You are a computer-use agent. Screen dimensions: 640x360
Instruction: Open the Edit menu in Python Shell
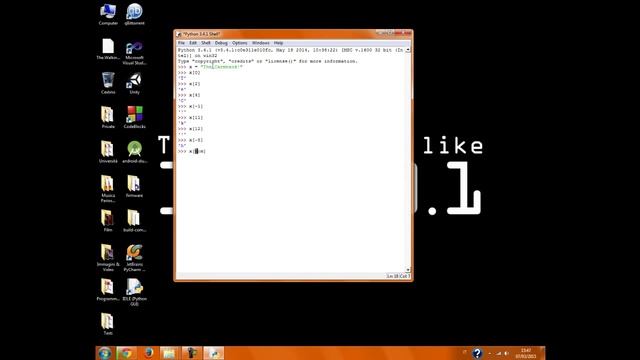coord(193,43)
